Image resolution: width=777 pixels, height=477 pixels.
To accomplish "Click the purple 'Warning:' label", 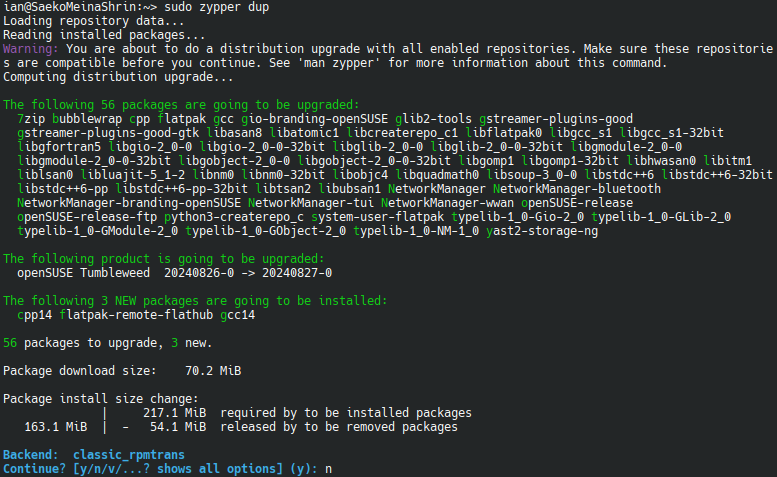I will 31,49.
